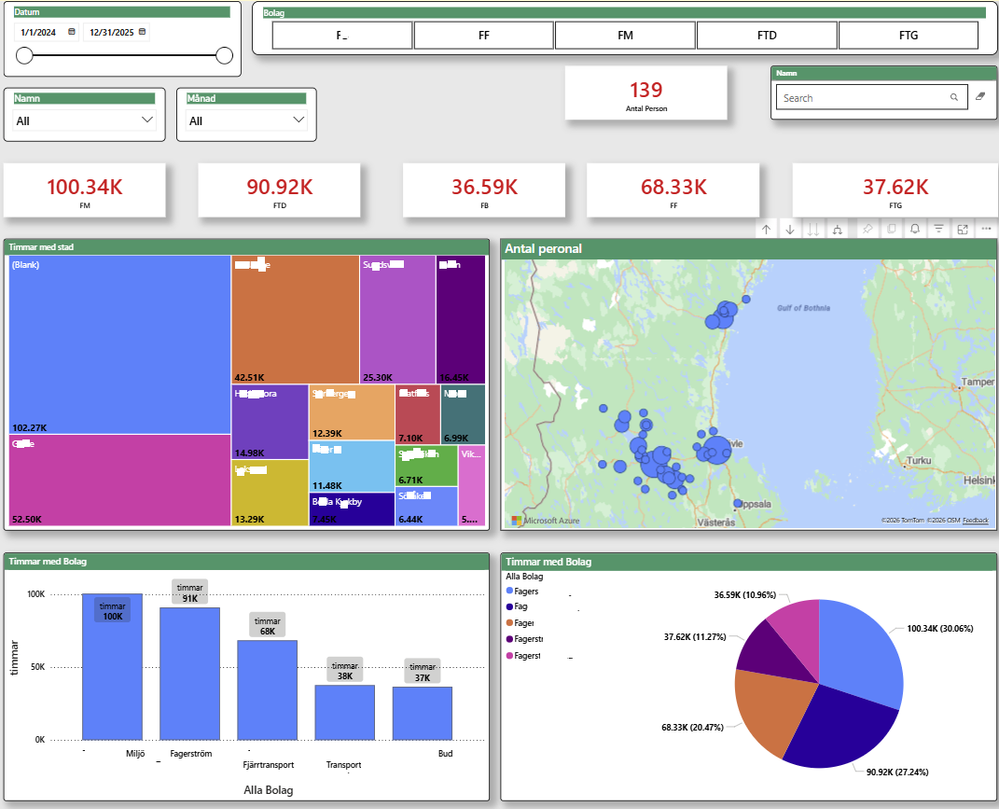Expand the Namn dropdown filter
The image size is (999, 809).
tap(84, 120)
